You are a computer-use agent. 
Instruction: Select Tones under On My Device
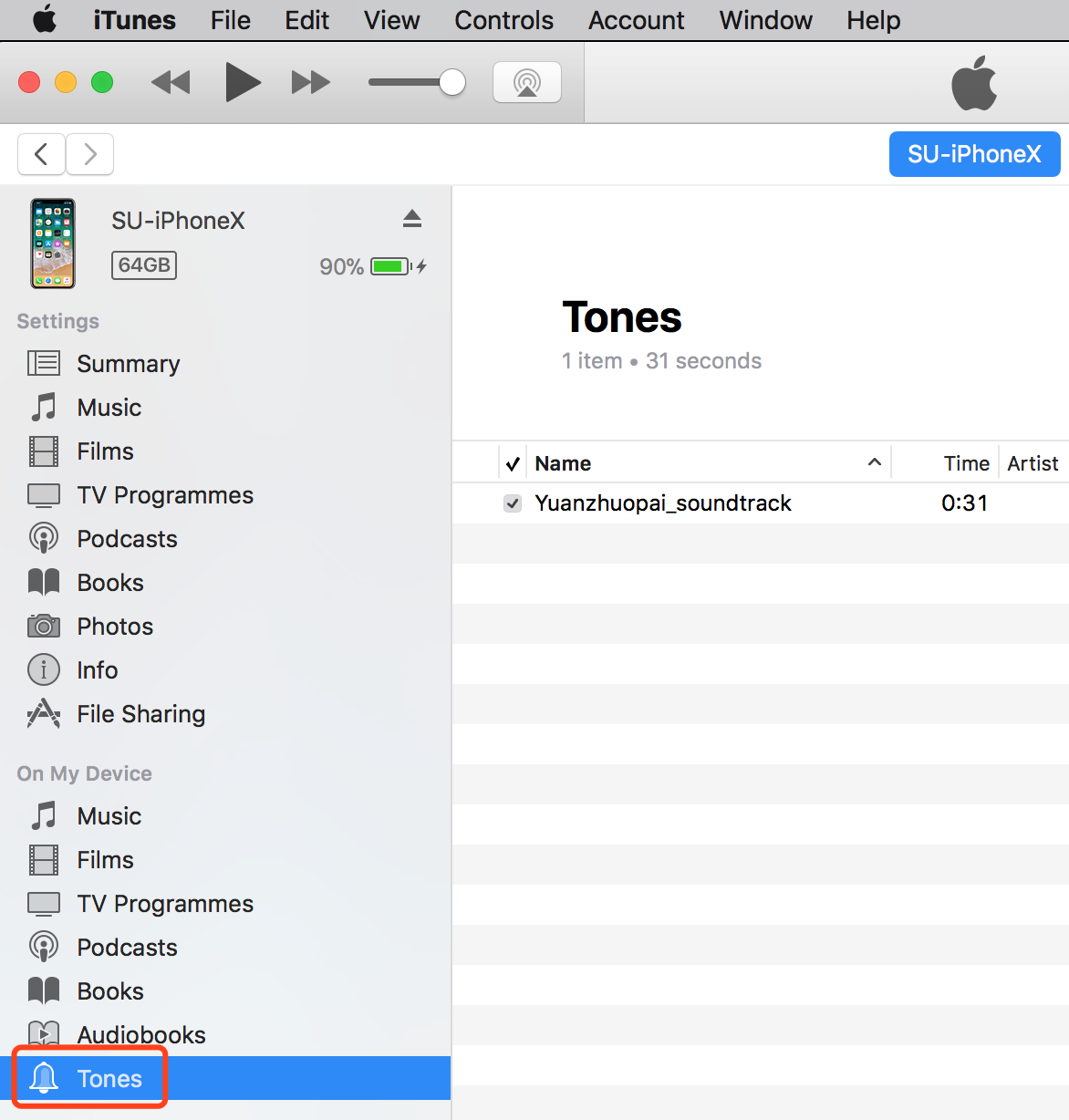(x=225, y=1079)
